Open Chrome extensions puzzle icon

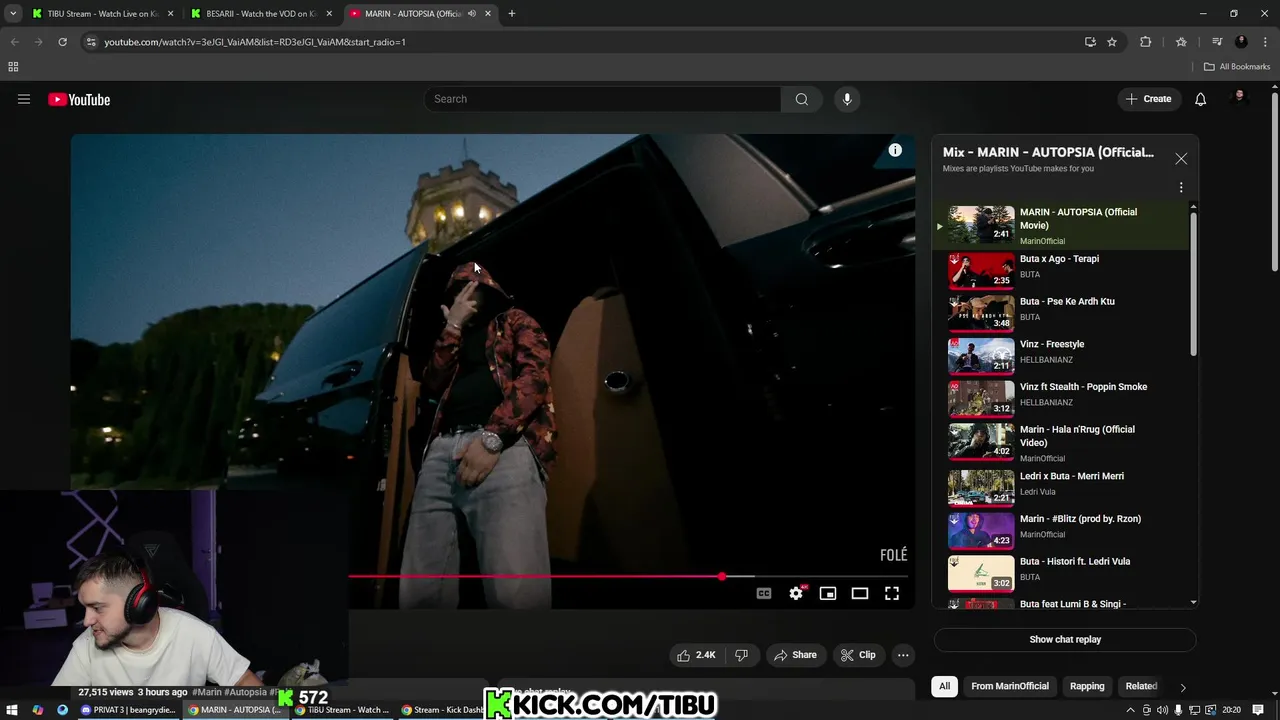coord(1146,42)
